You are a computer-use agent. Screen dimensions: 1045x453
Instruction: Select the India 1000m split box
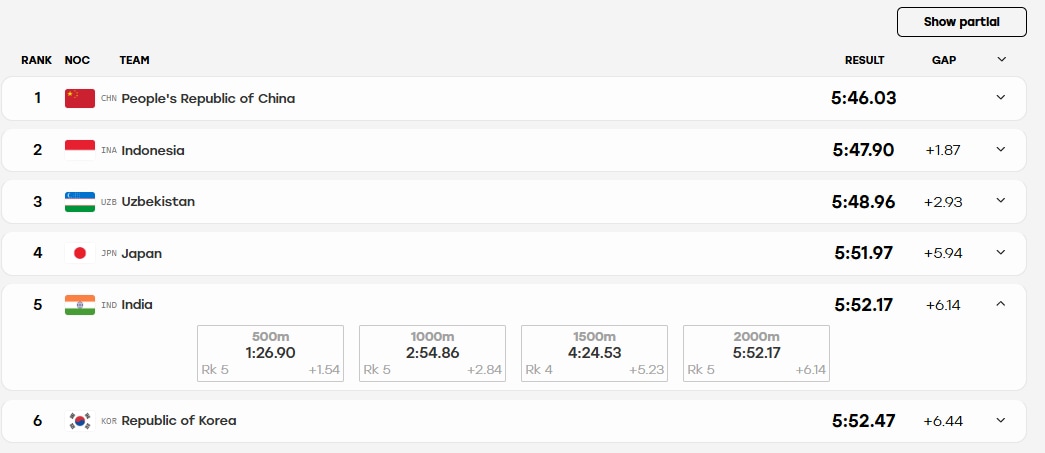[433, 353]
